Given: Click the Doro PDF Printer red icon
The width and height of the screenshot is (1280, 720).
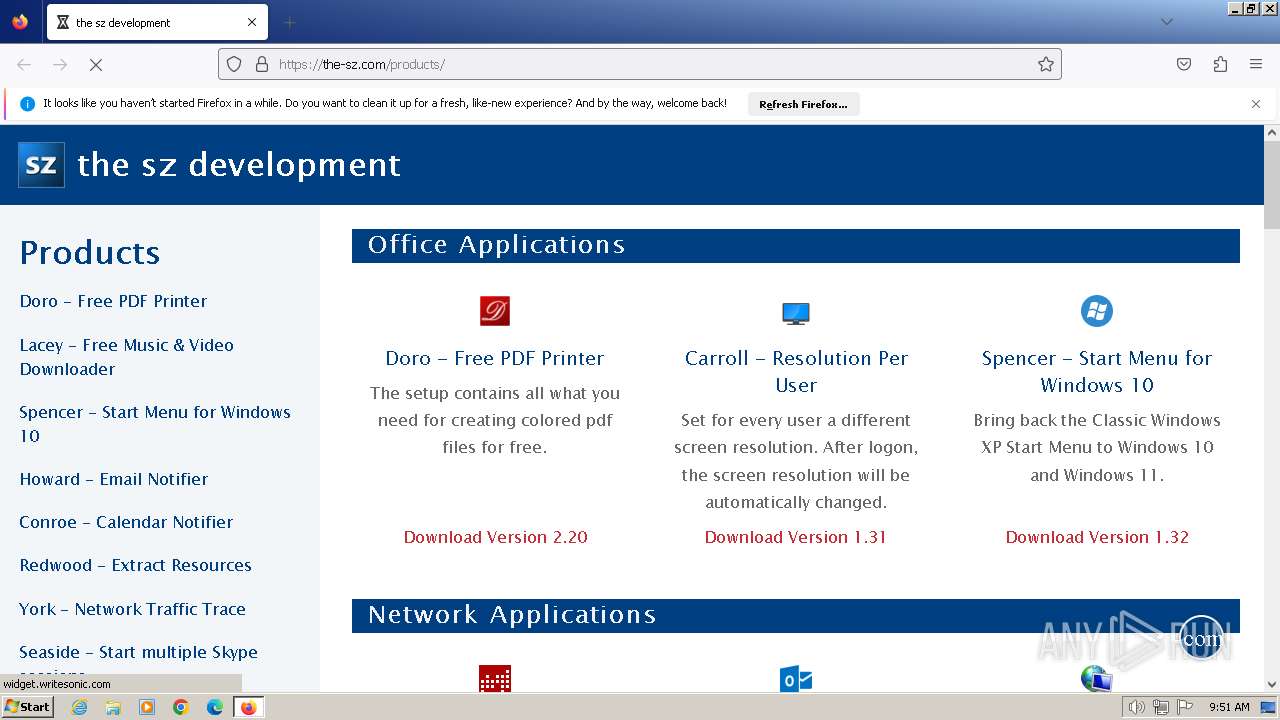Looking at the screenshot, I should click(495, 311).
